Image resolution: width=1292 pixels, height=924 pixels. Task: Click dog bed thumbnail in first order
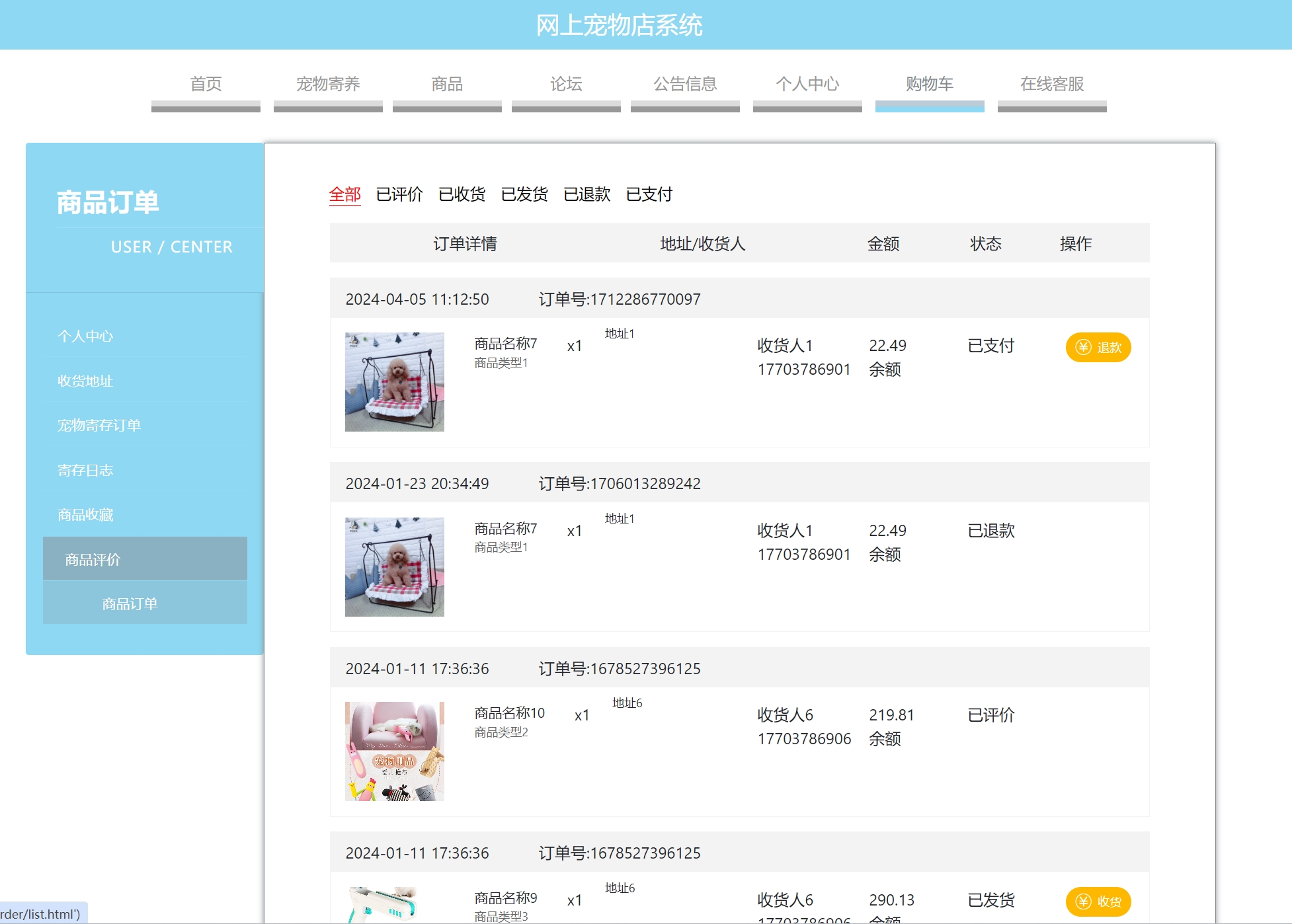(x=395, y=382)
